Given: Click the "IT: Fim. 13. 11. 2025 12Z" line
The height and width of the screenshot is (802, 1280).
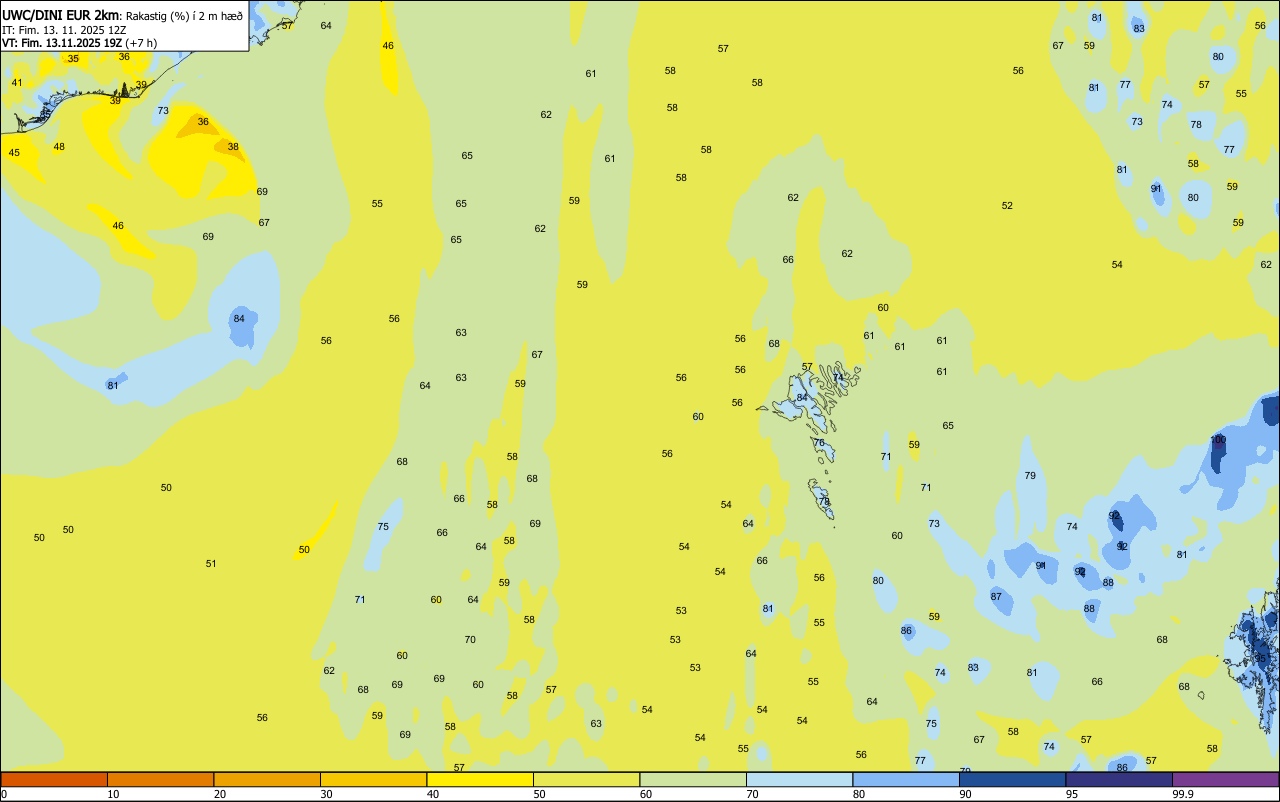Looking at the screenshot, I should point(66,30).
